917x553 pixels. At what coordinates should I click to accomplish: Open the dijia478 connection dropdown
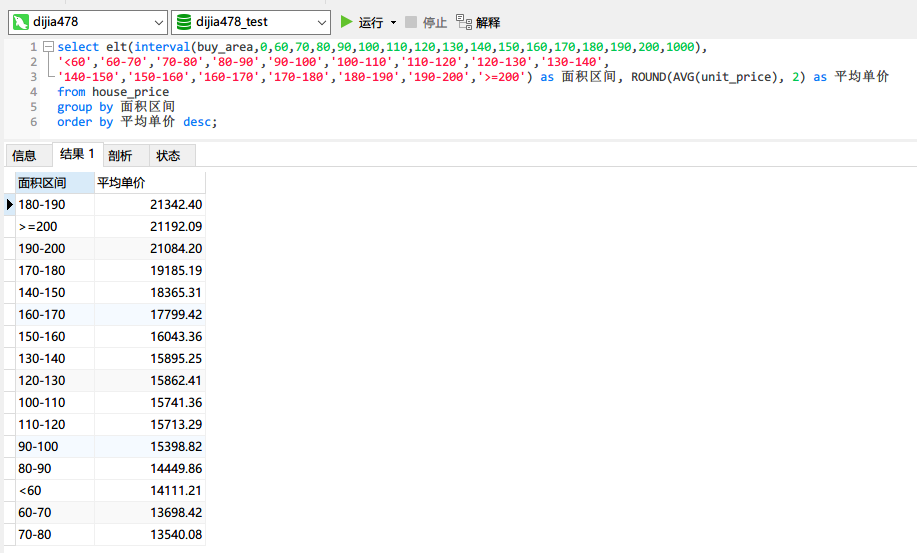click(x=157, y=22)
